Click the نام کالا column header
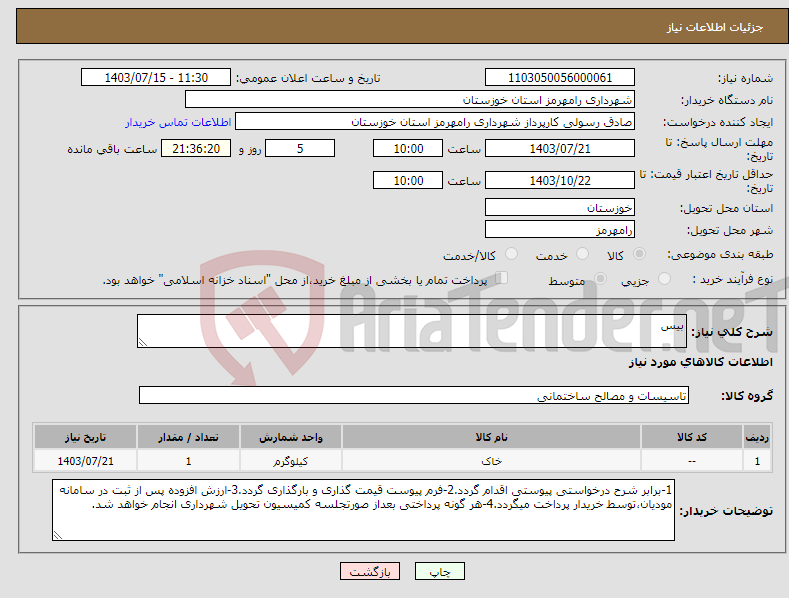 pos(491,437)
